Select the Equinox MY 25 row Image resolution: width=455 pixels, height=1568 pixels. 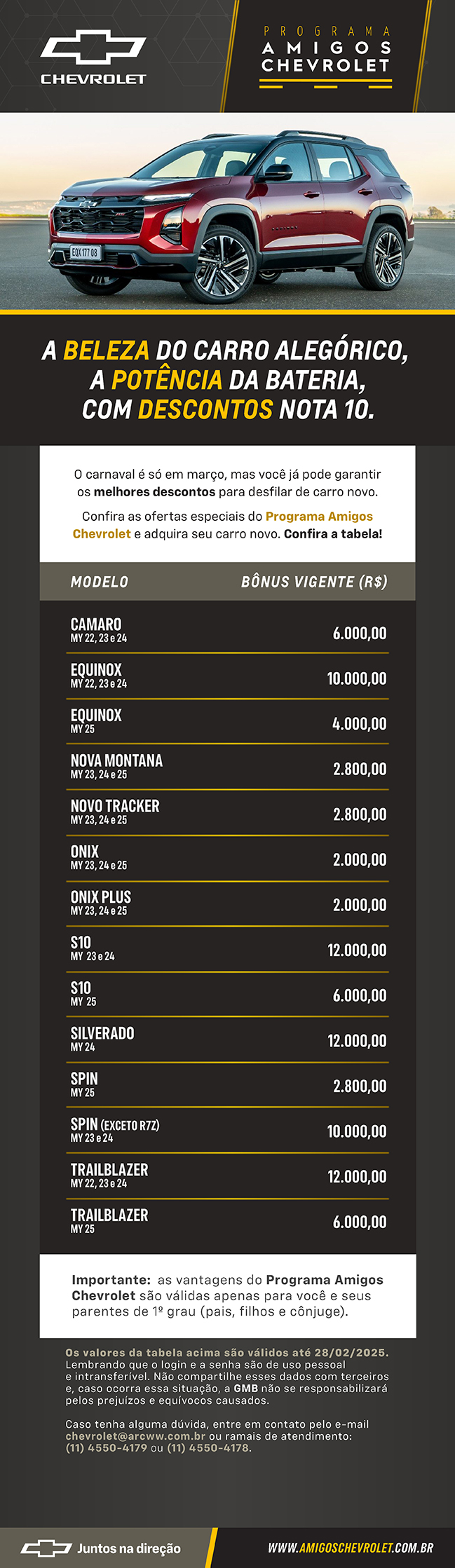[x=229, y=721]
